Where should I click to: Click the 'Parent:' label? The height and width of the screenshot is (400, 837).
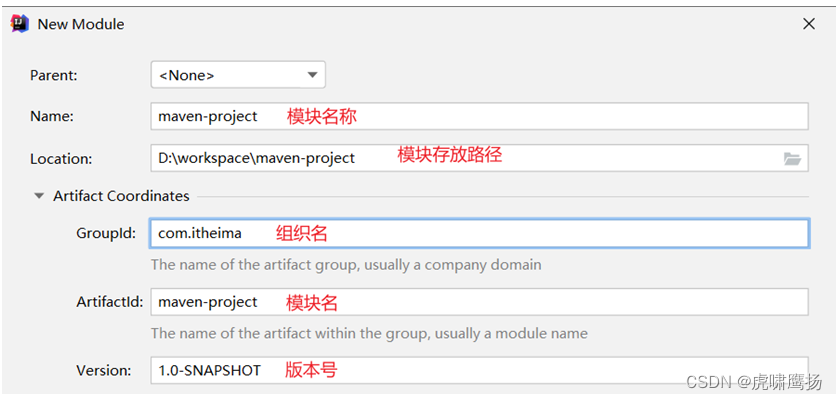coord(54,75)
